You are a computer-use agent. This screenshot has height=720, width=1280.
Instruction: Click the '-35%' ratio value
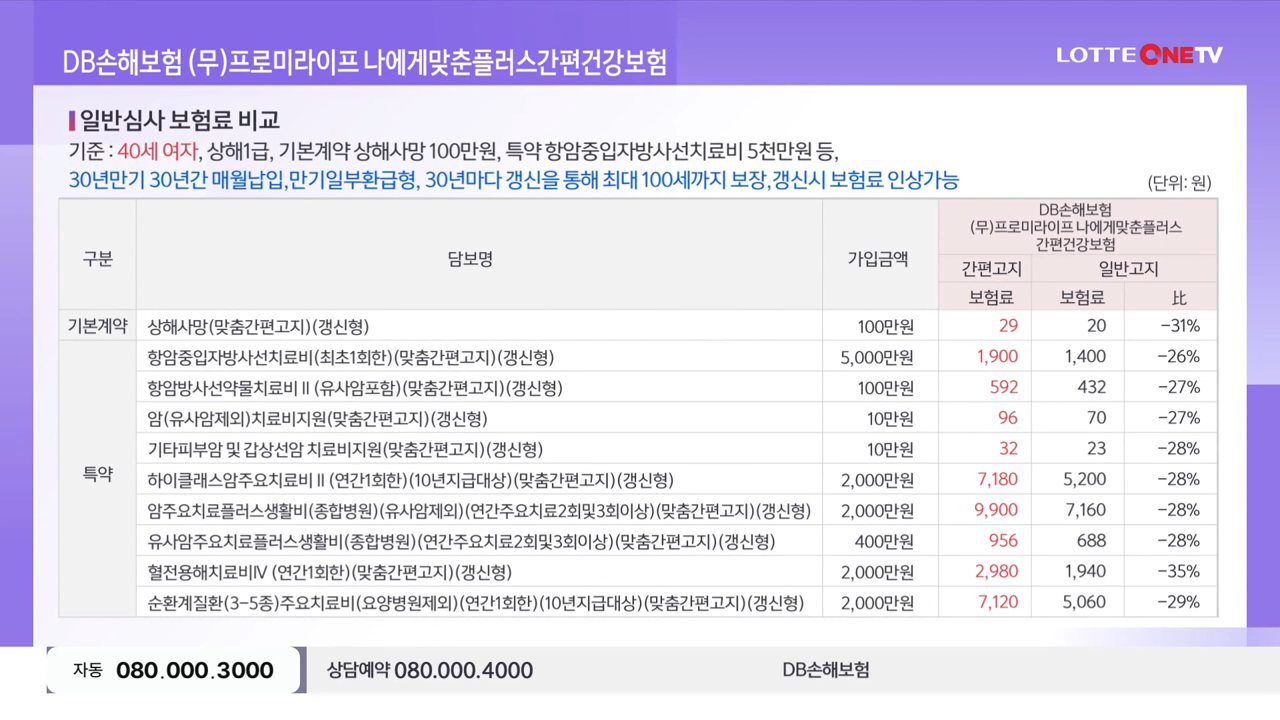coord(1180,572)
